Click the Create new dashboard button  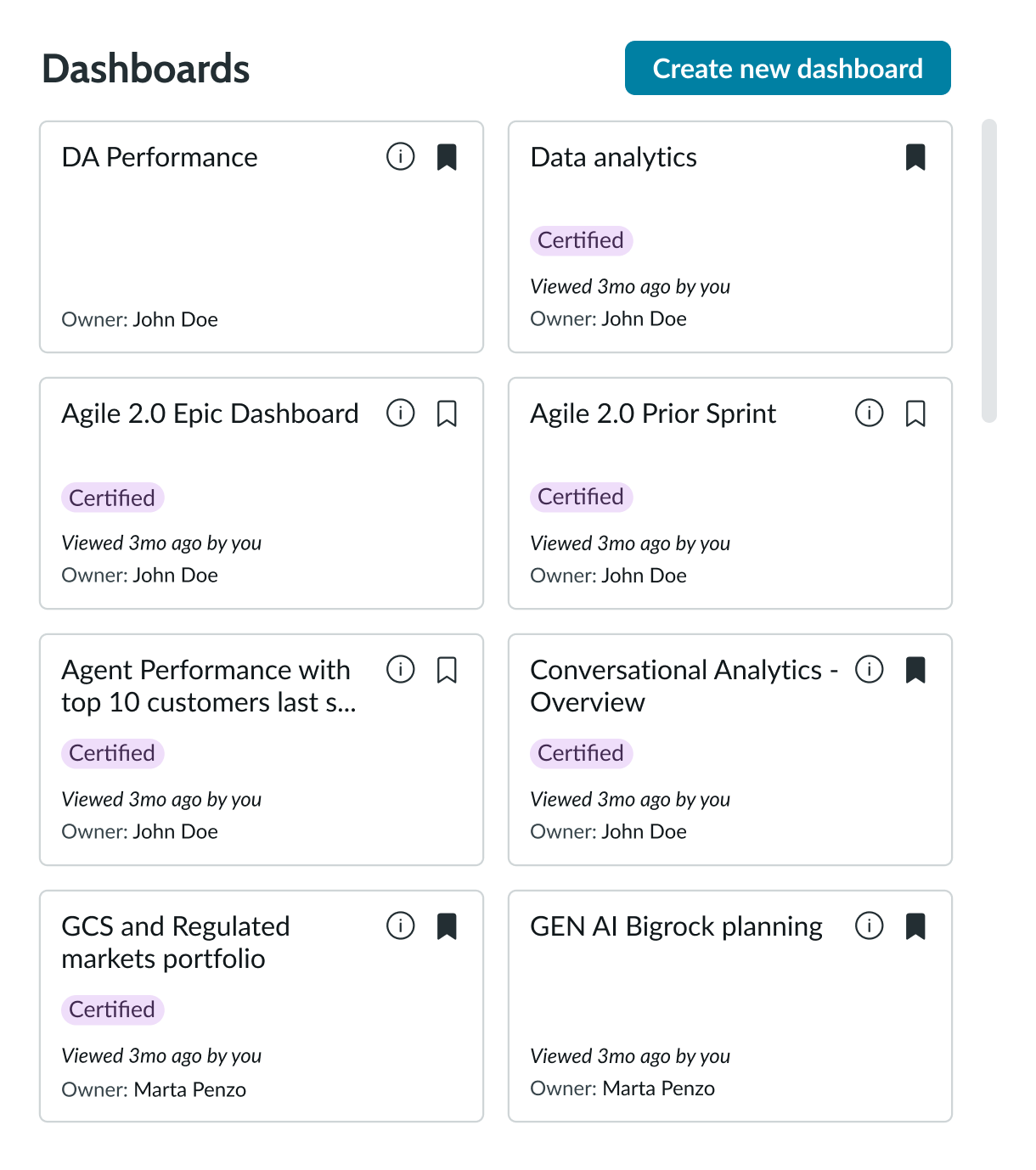(787, 68)
